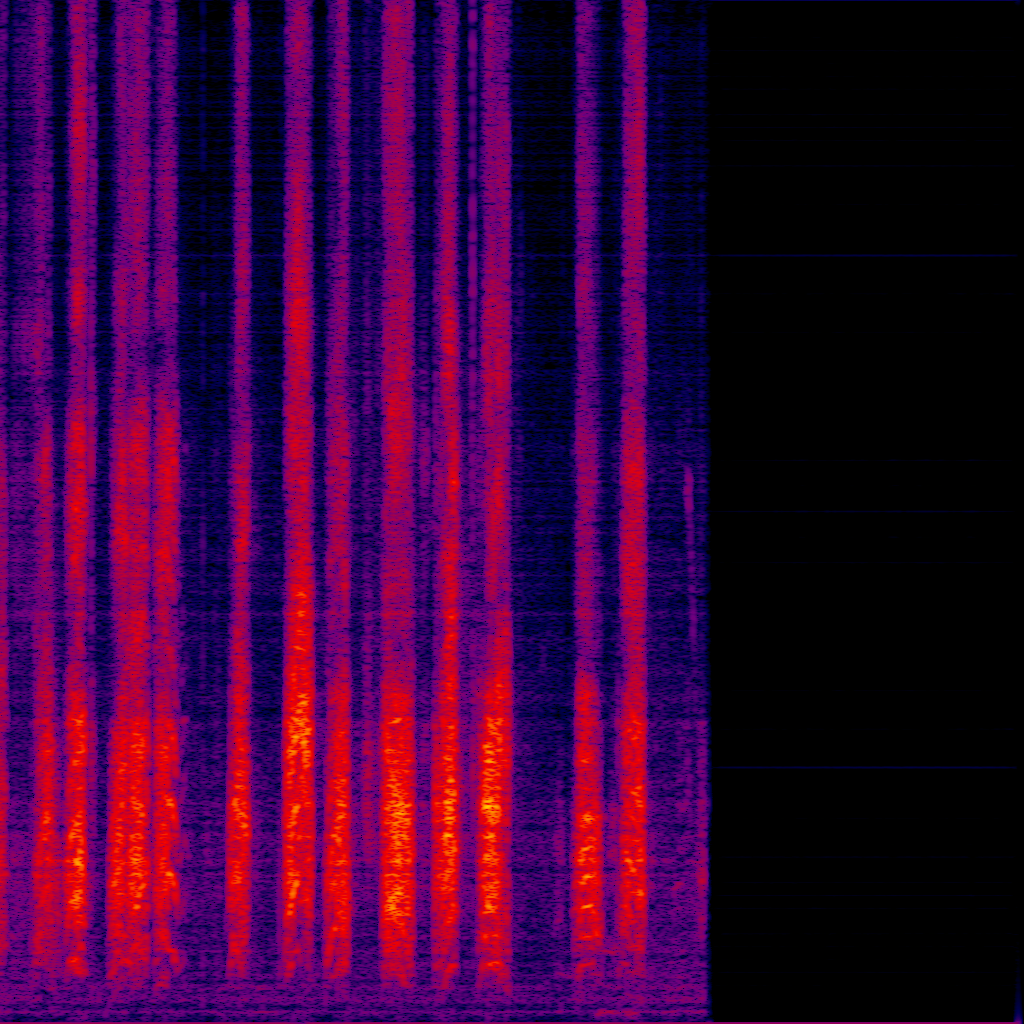Click the first bright red vertical energy band
The image size is (1024, 1024).
coord(78,500)
